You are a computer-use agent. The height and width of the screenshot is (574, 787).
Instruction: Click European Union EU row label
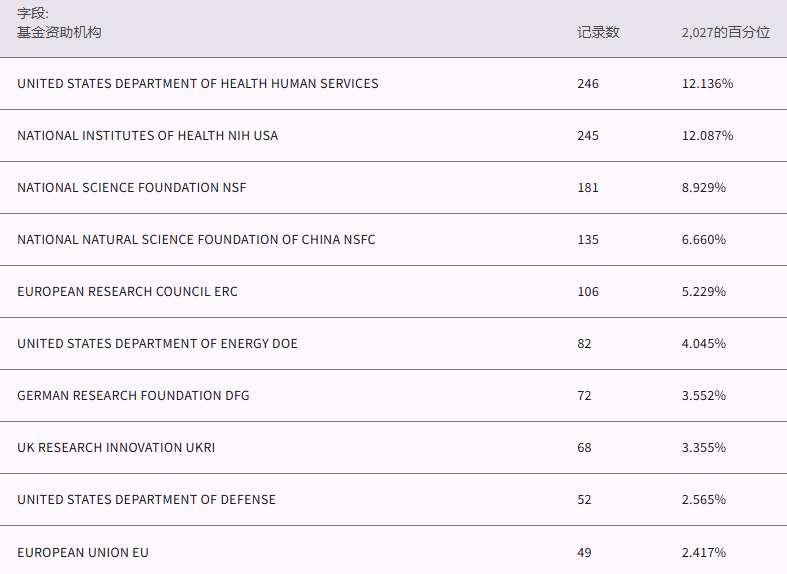tap(83, 553)
